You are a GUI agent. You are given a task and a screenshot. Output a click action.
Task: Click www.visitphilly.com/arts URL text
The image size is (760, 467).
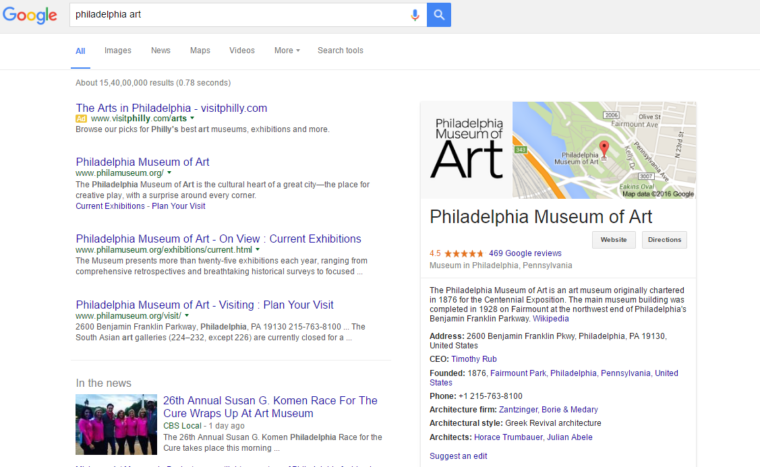coord(139,118)
